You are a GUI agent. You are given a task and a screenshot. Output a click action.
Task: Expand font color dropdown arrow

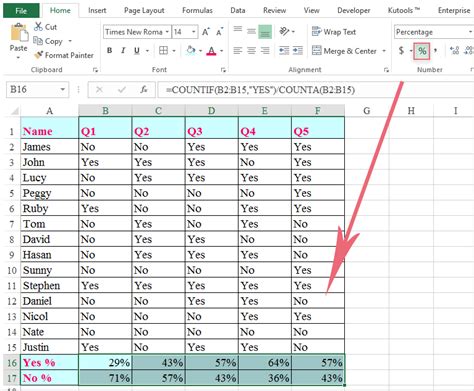tap(221, 51)
